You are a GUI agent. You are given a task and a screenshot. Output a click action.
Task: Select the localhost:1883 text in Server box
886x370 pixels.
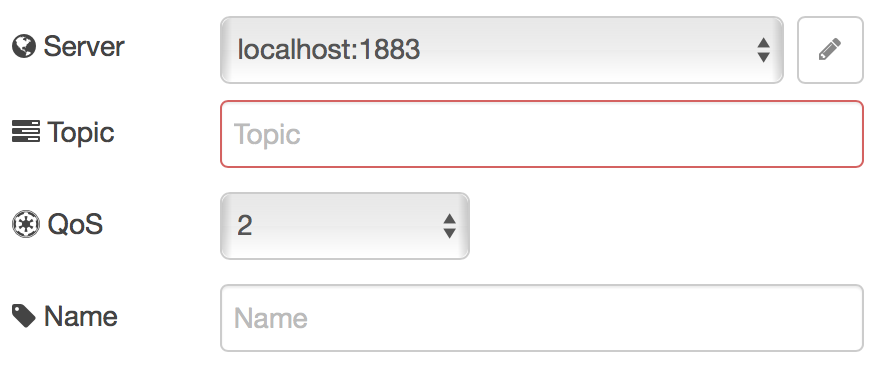pyautogui.click(x=329, y=50)
